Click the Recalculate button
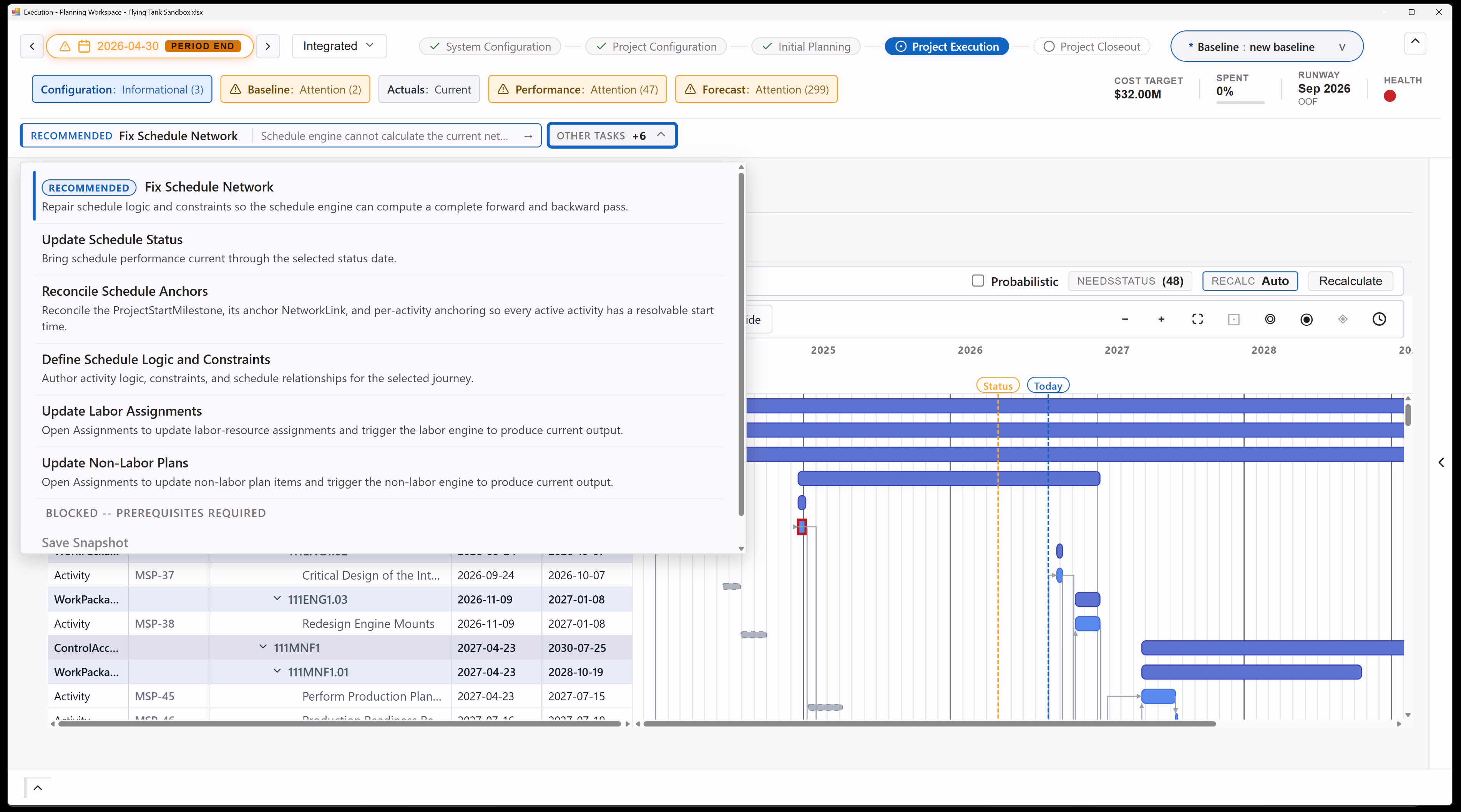 [1350, 281]
